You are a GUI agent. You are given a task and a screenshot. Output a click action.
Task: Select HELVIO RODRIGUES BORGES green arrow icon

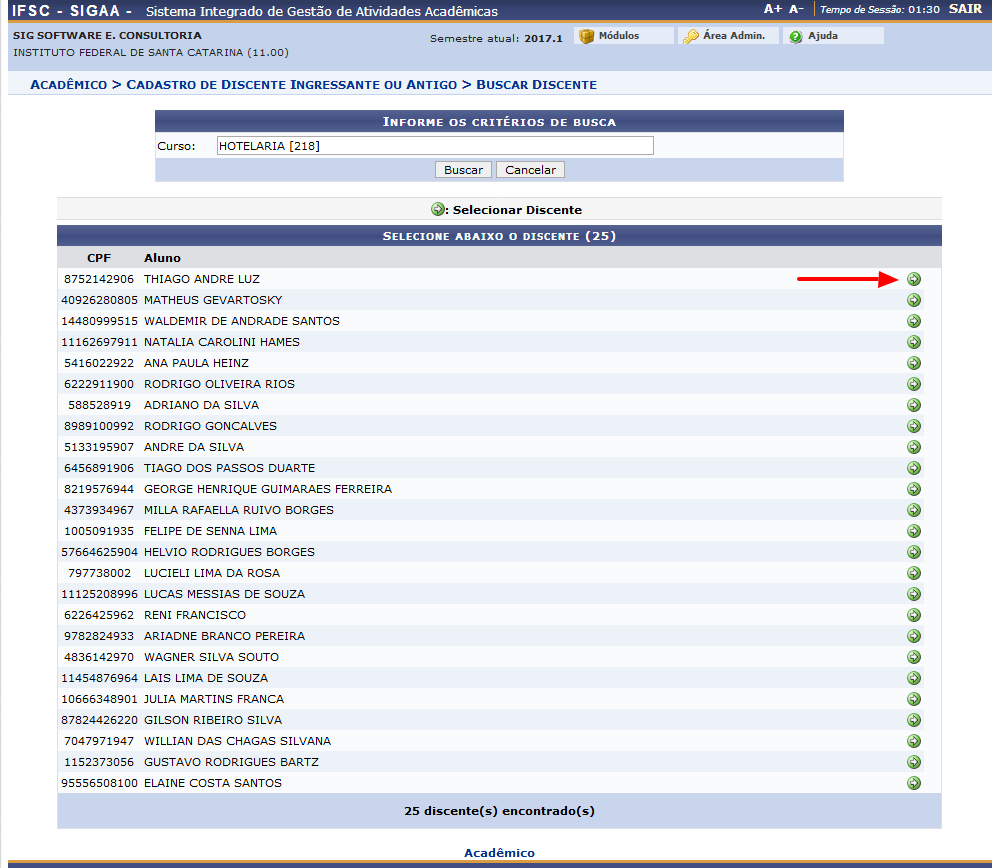click(913, 552)
